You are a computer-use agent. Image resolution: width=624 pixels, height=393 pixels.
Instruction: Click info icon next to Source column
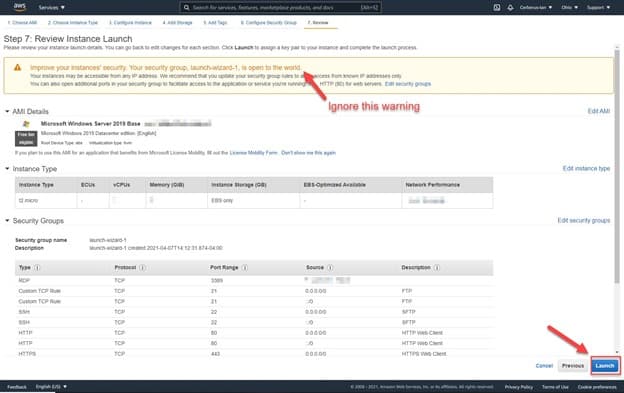coord(330,267)
